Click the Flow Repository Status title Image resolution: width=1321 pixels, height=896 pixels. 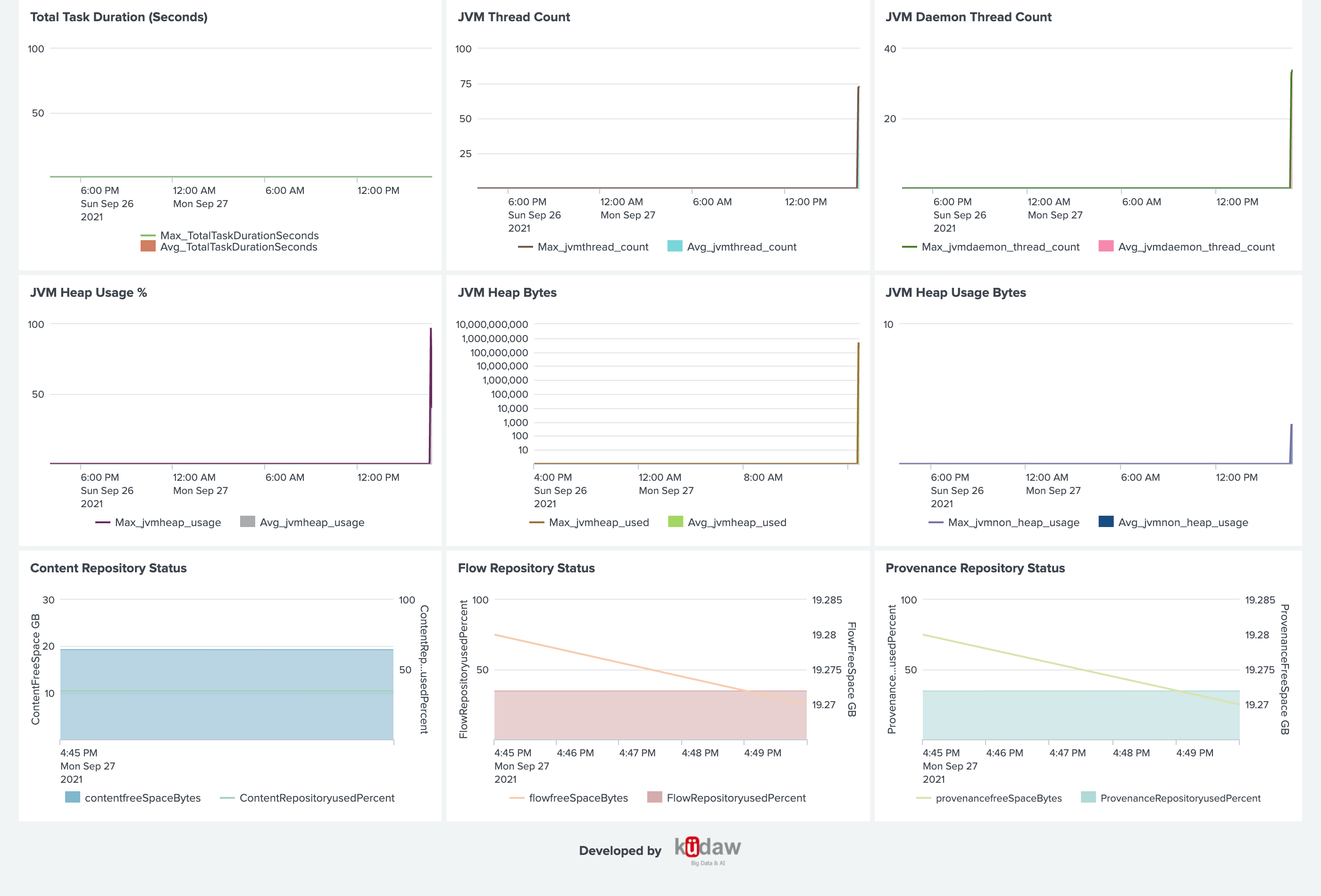pyautogui.click(x=527, y=568)
